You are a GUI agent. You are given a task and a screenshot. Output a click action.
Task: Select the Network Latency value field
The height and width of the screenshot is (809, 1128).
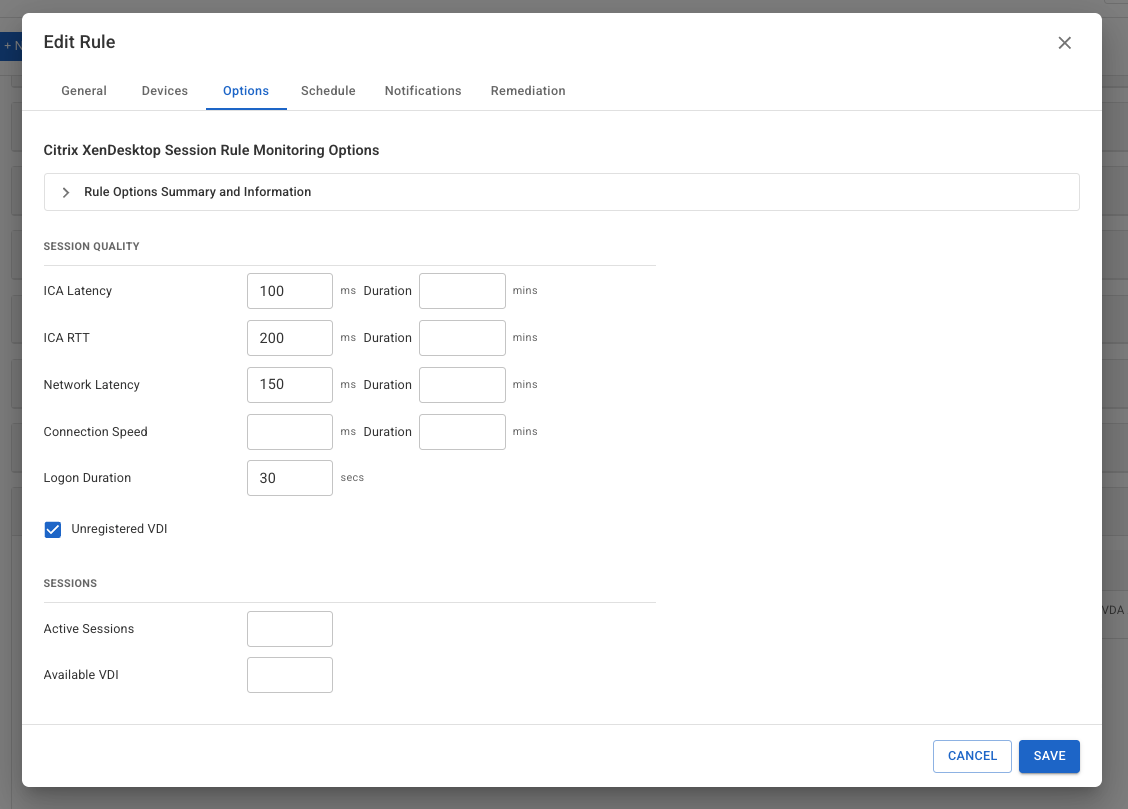290,385
